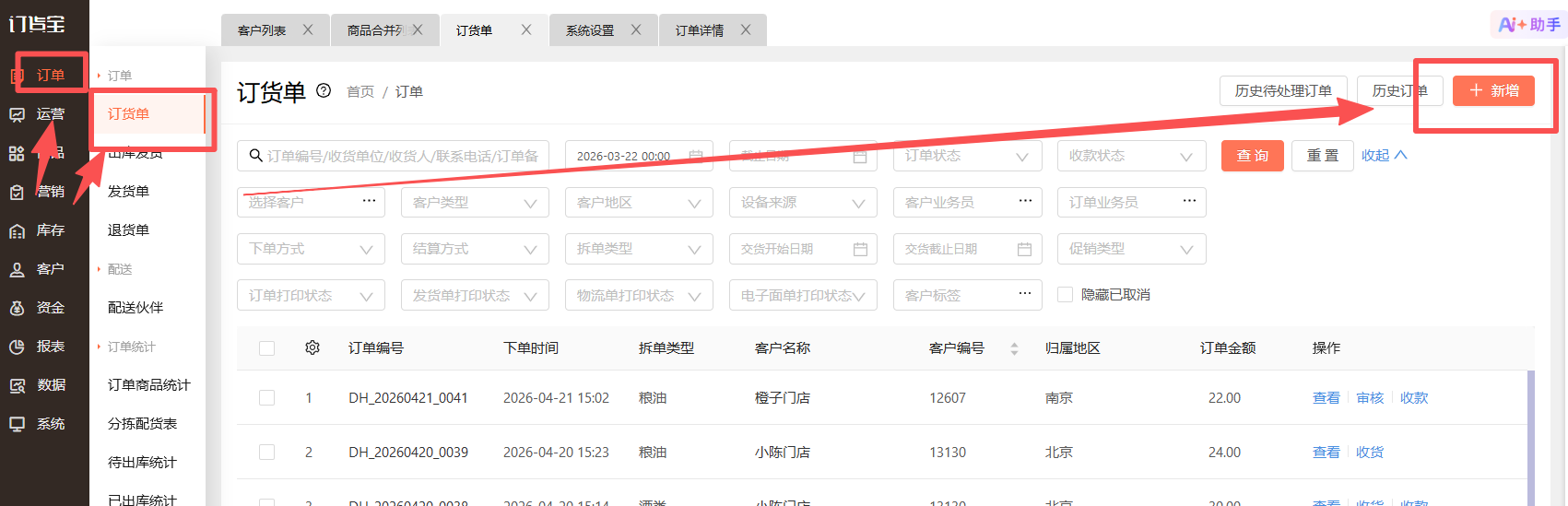Open the table column settings gear
Viewport: 1568px width, 506px height.
(x=312, y=347)
